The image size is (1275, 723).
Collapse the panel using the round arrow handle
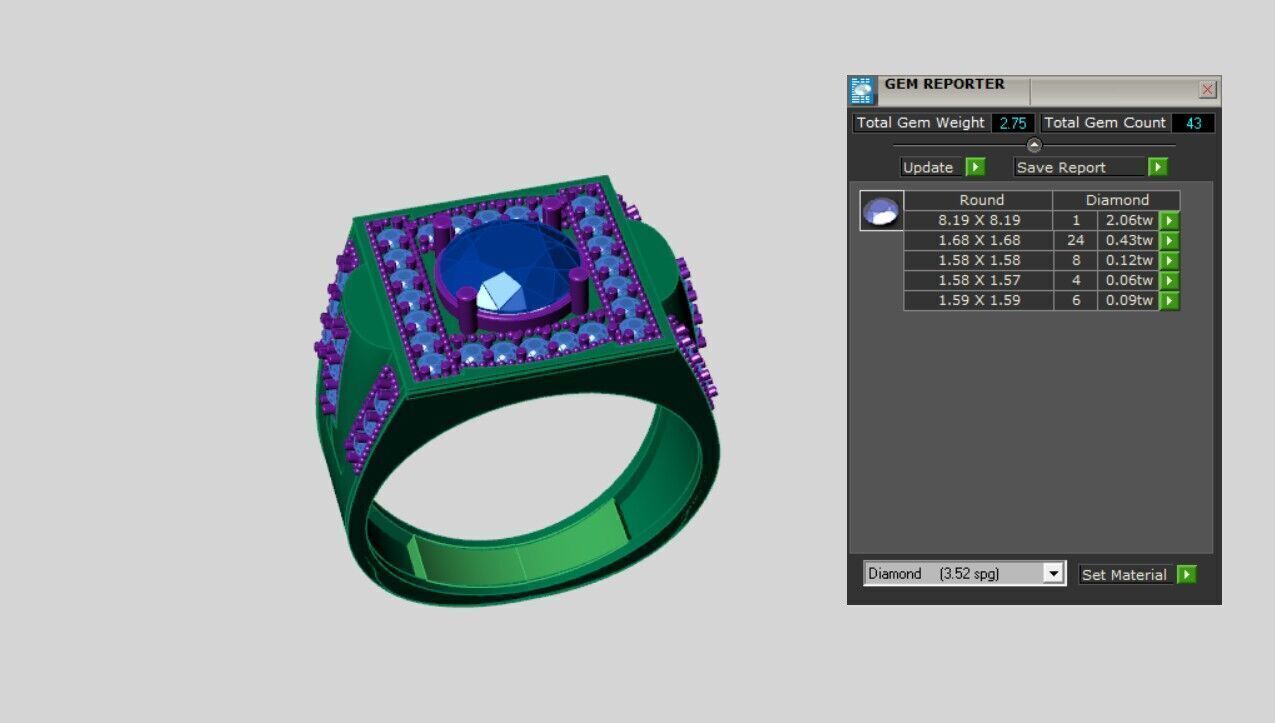coord(1034,145)
